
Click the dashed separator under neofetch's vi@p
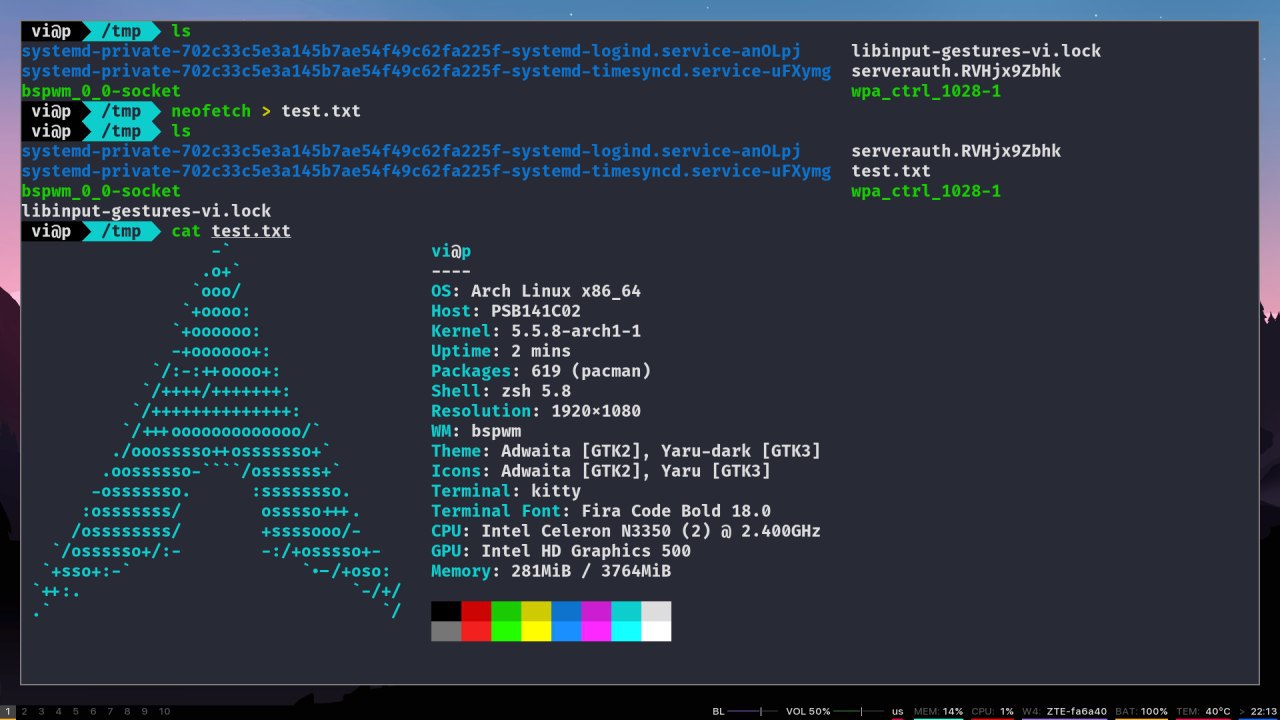click(451, 271)
